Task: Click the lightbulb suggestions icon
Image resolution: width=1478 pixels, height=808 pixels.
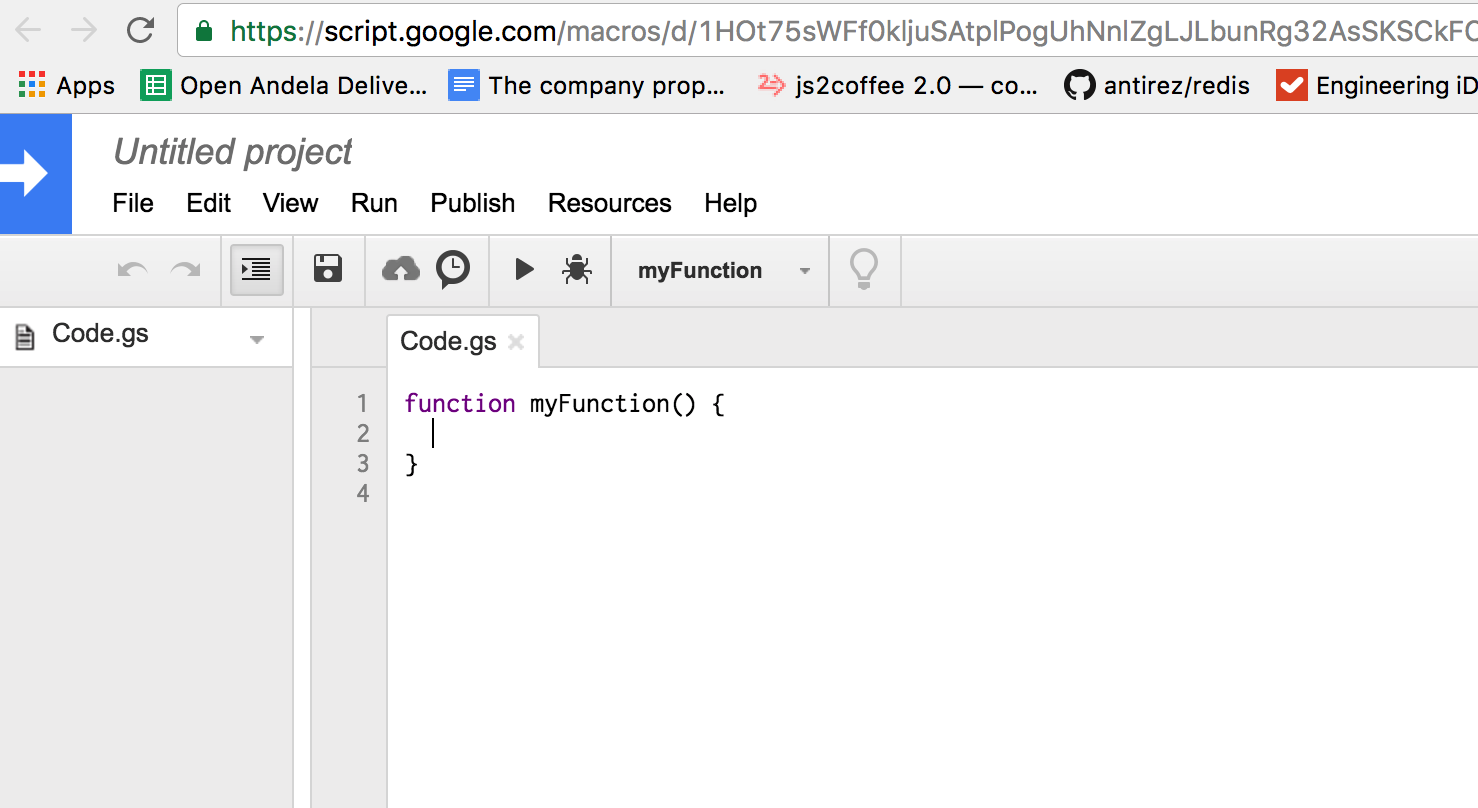Action: click(x=864, y=269)
